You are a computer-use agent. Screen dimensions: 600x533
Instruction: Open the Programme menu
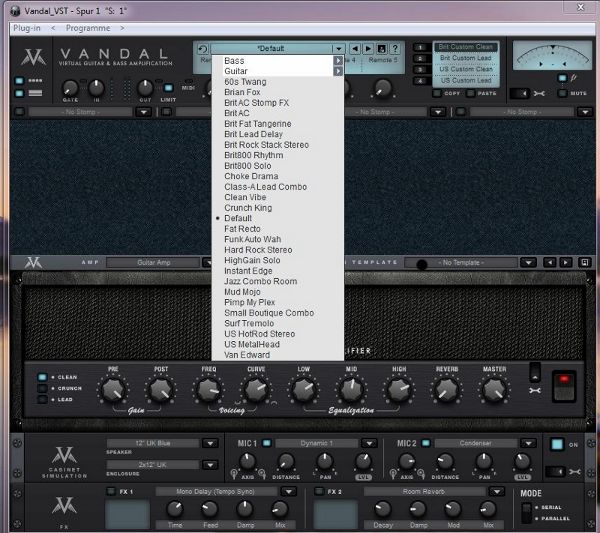[x=88, y=28]
